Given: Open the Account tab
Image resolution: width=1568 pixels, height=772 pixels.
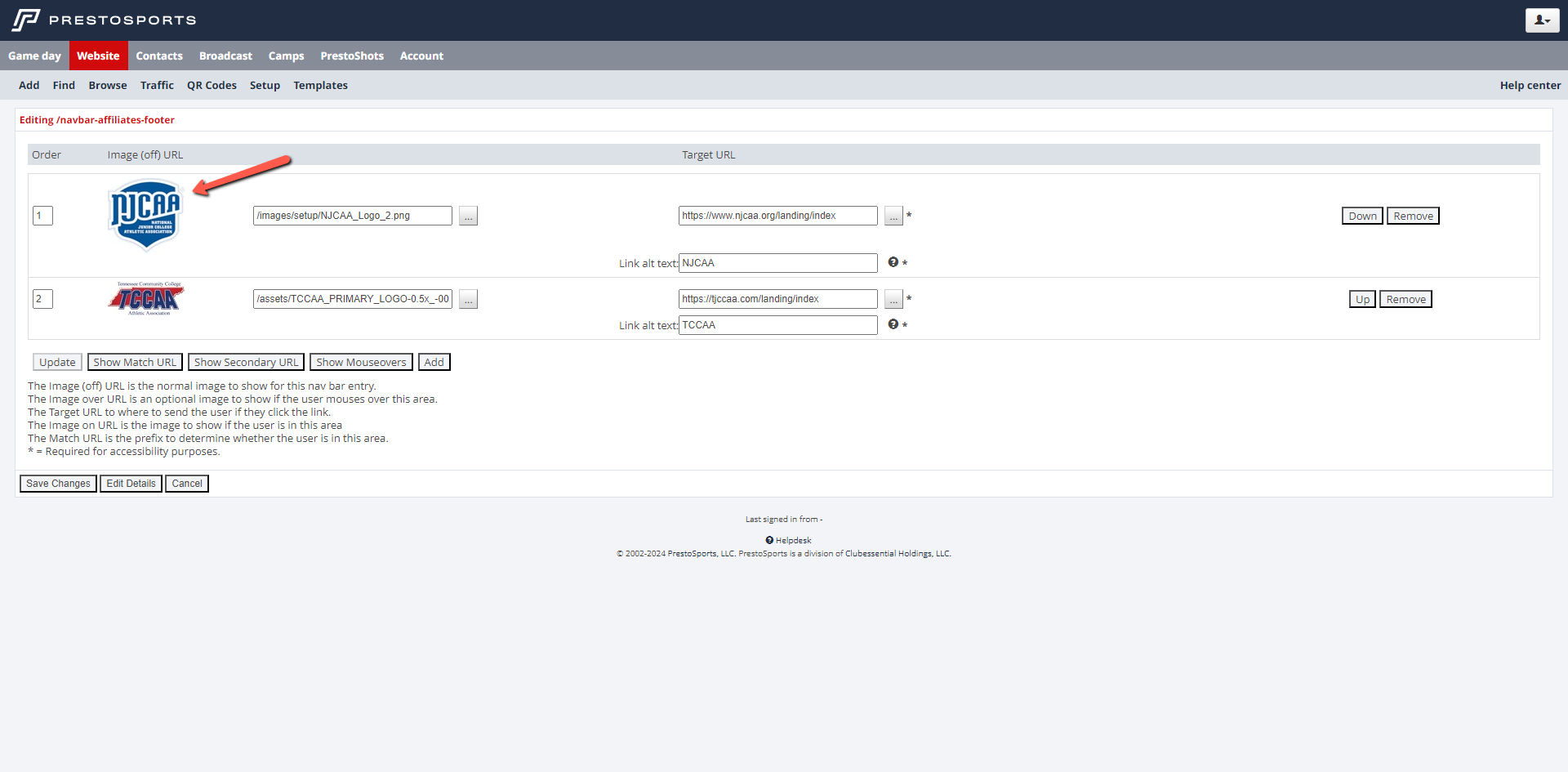Looking at the screenshot, I should click(x=421, y=56).
